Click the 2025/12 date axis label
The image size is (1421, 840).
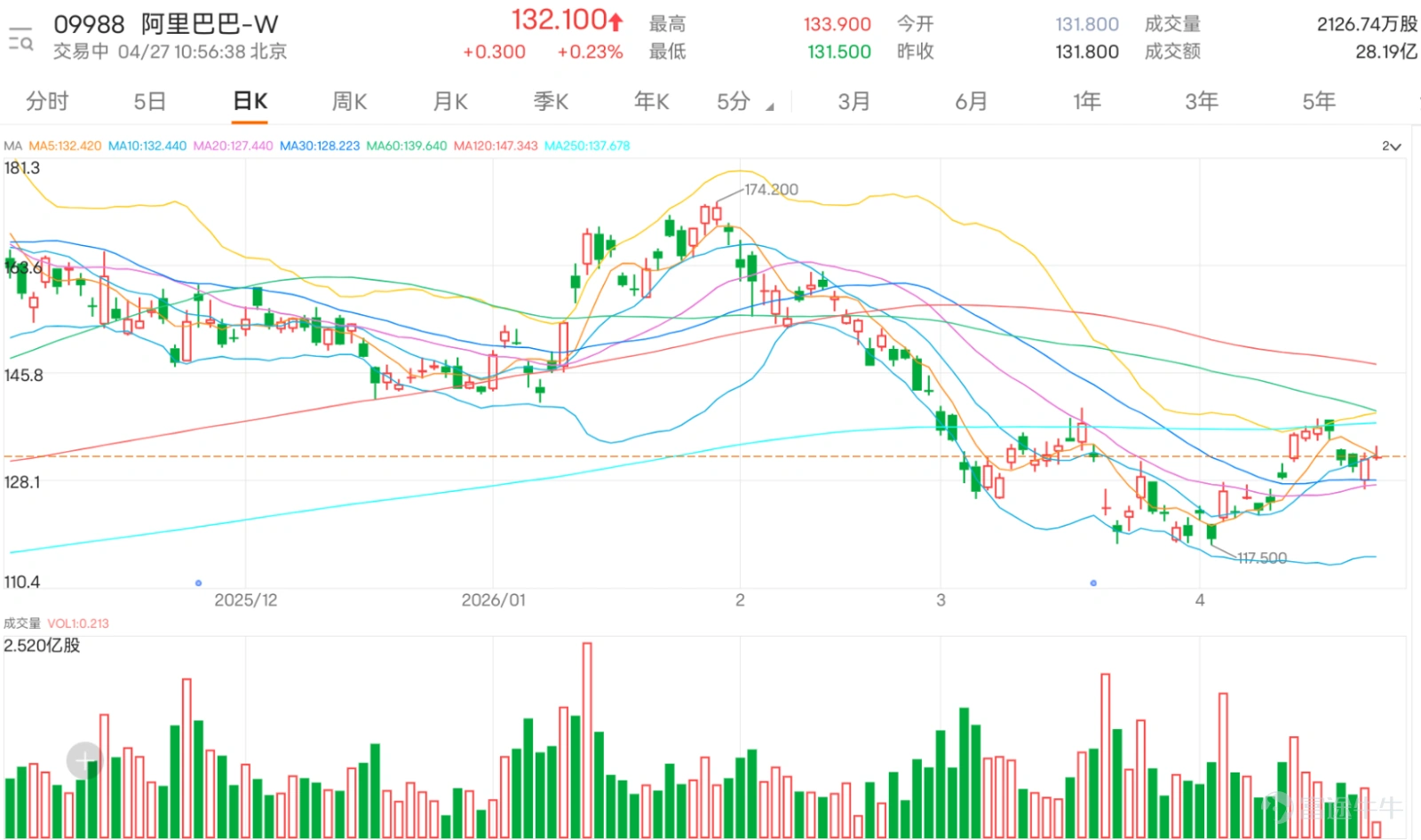tap(246, 600)
